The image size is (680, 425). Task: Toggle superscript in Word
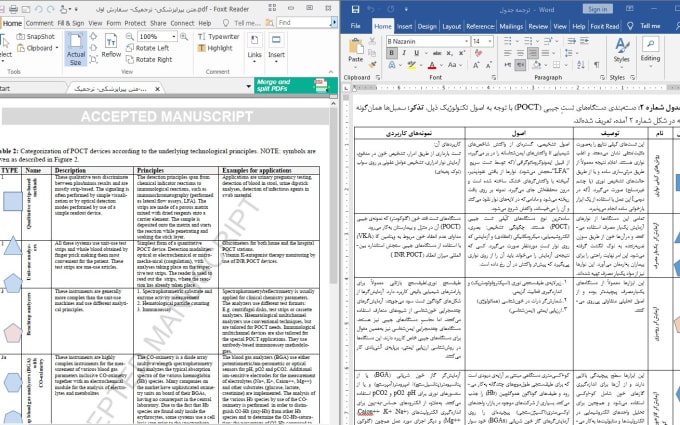click(x=462, y=53)
